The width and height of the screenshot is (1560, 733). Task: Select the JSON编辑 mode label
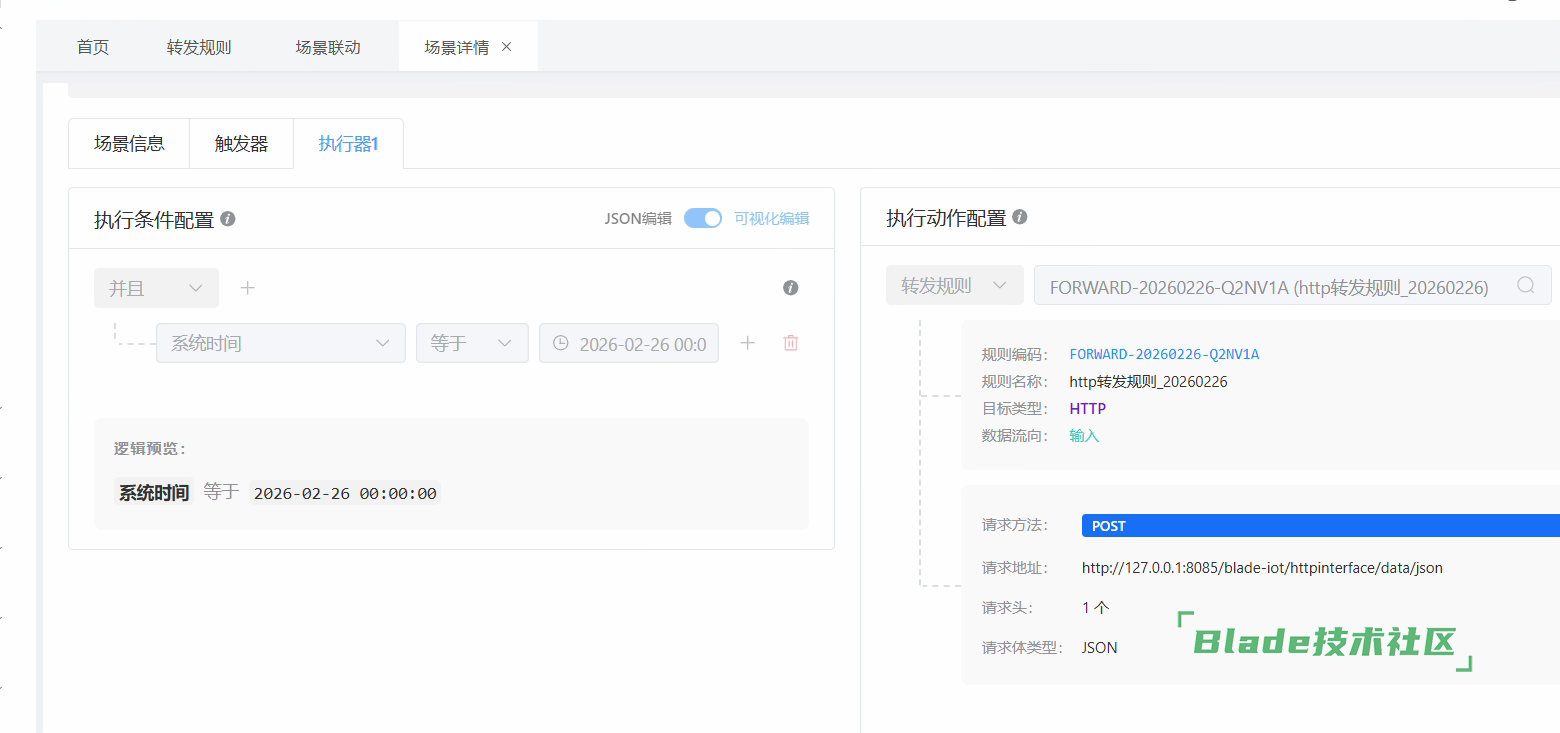pyautogui.click(x=638, y=218)
